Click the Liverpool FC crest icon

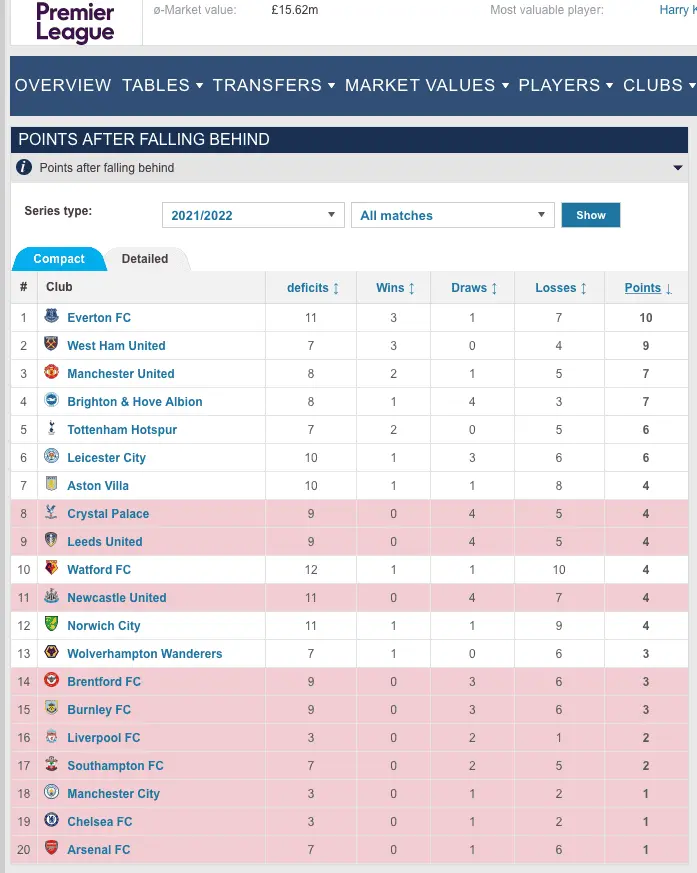[x=51, y=737]
